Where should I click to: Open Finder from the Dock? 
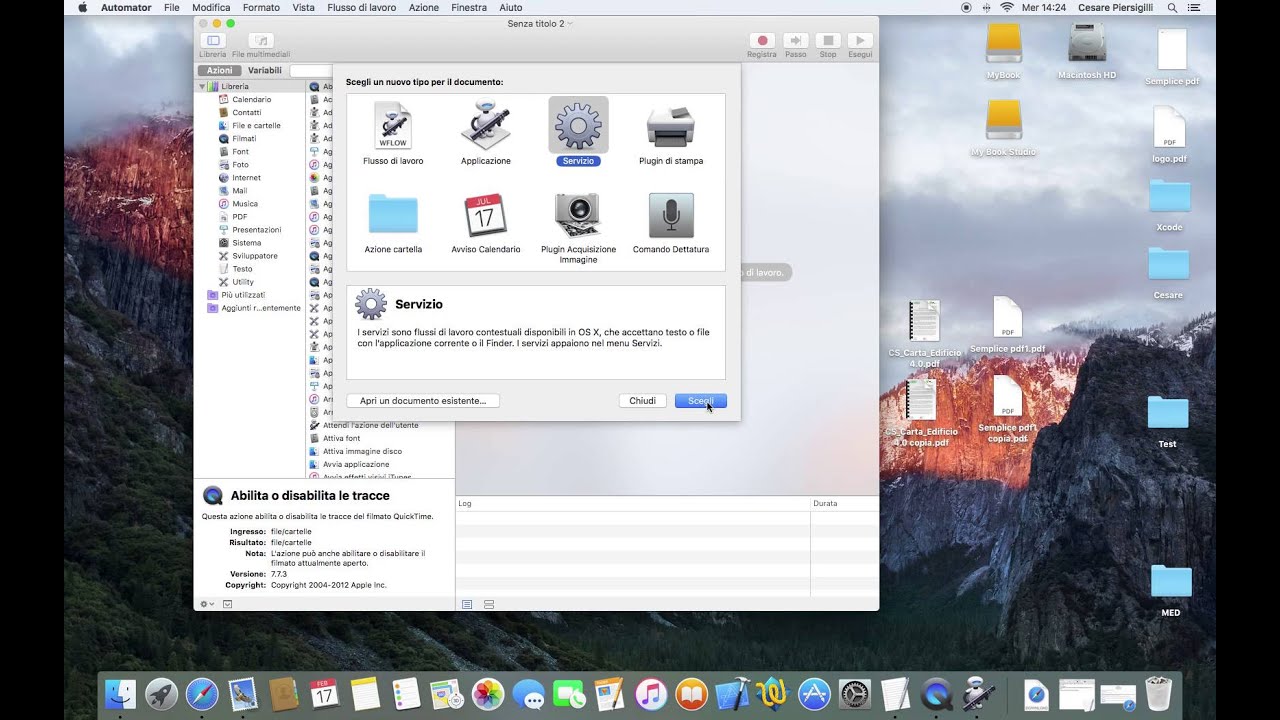pos(121,694)
